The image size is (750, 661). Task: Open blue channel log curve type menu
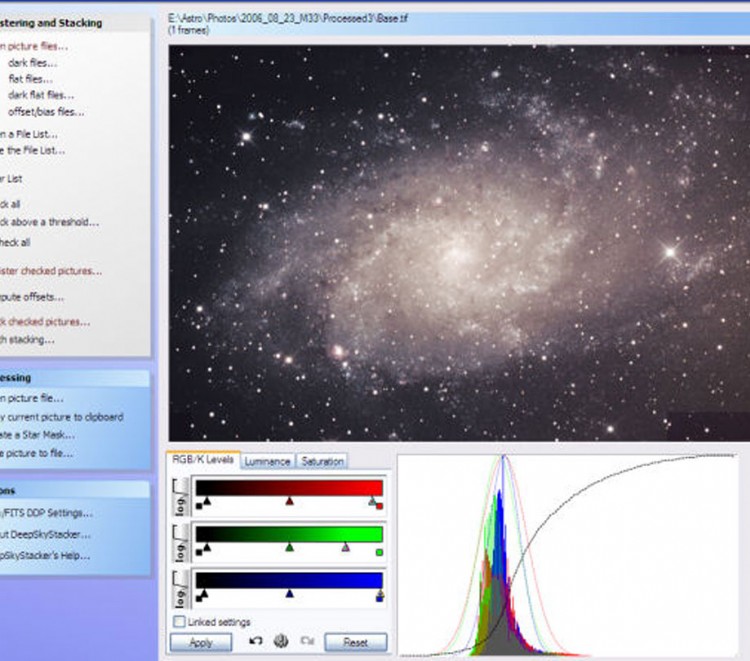[180, 589]
